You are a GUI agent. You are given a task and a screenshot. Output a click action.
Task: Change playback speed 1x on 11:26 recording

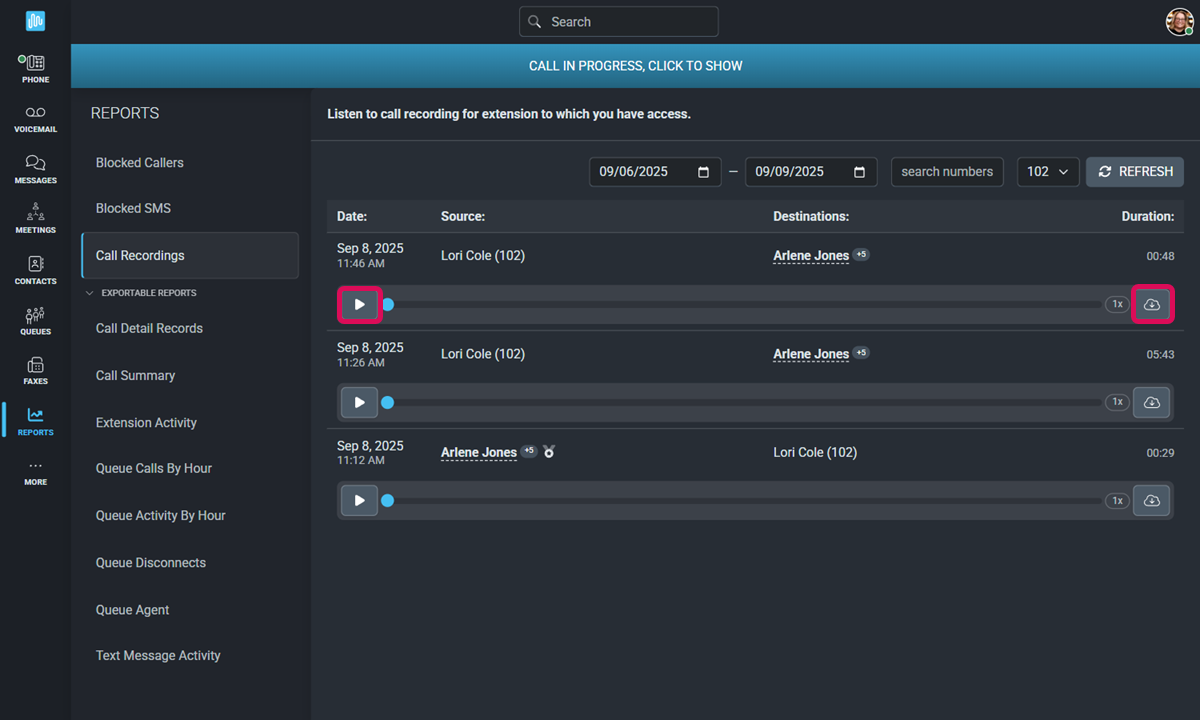[1116, 402]
